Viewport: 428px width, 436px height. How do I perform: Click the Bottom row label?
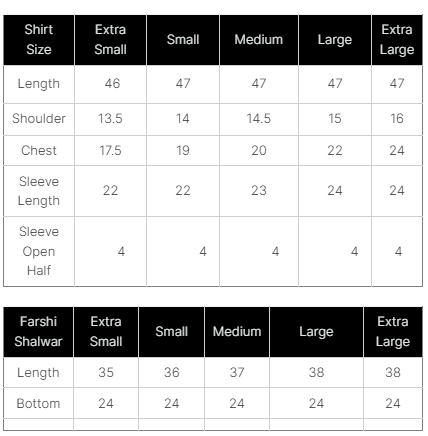point(38,404)
